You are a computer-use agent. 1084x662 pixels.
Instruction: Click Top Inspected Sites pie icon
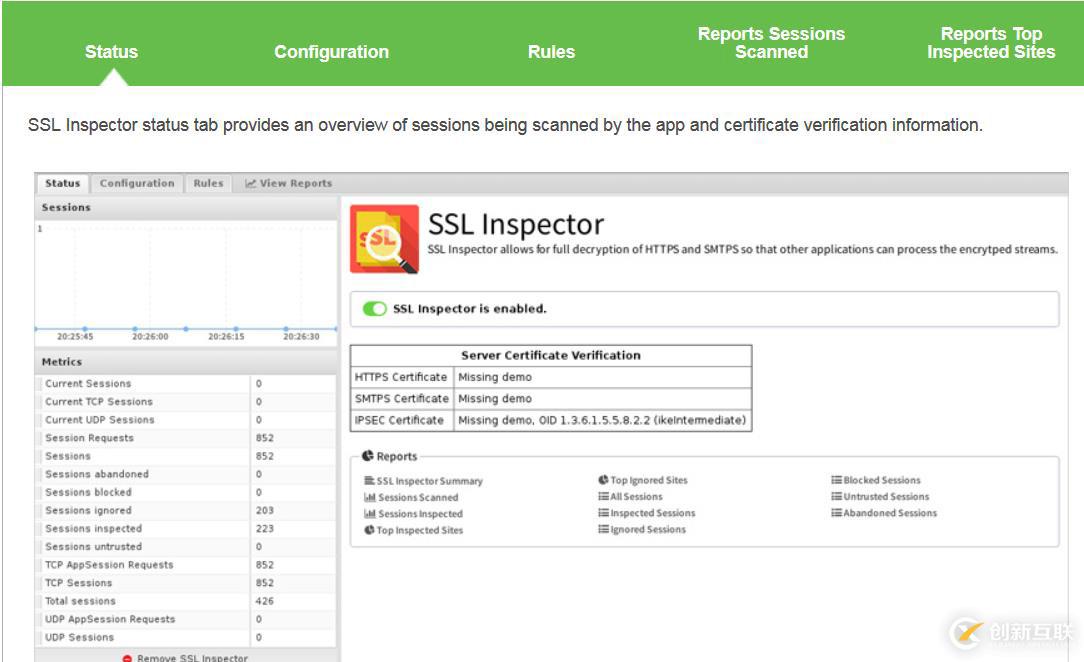(369, 530)
